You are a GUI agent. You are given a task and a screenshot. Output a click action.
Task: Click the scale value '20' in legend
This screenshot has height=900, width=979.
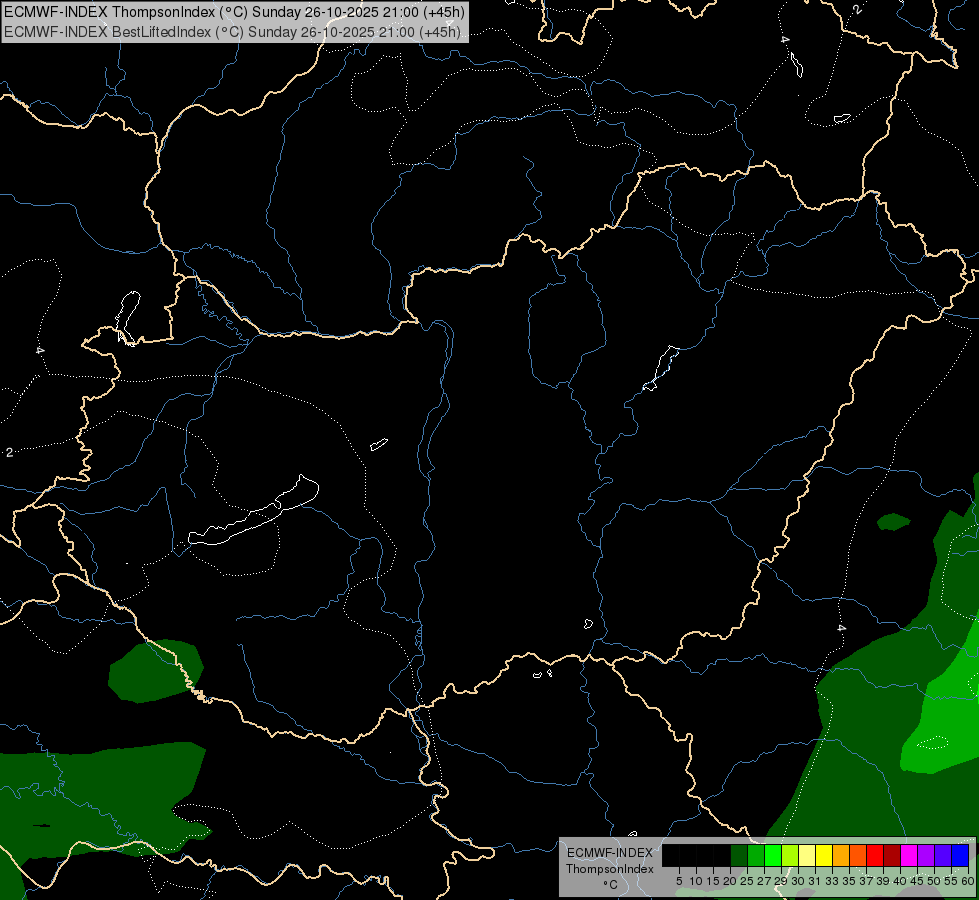(x=730, y=881)
